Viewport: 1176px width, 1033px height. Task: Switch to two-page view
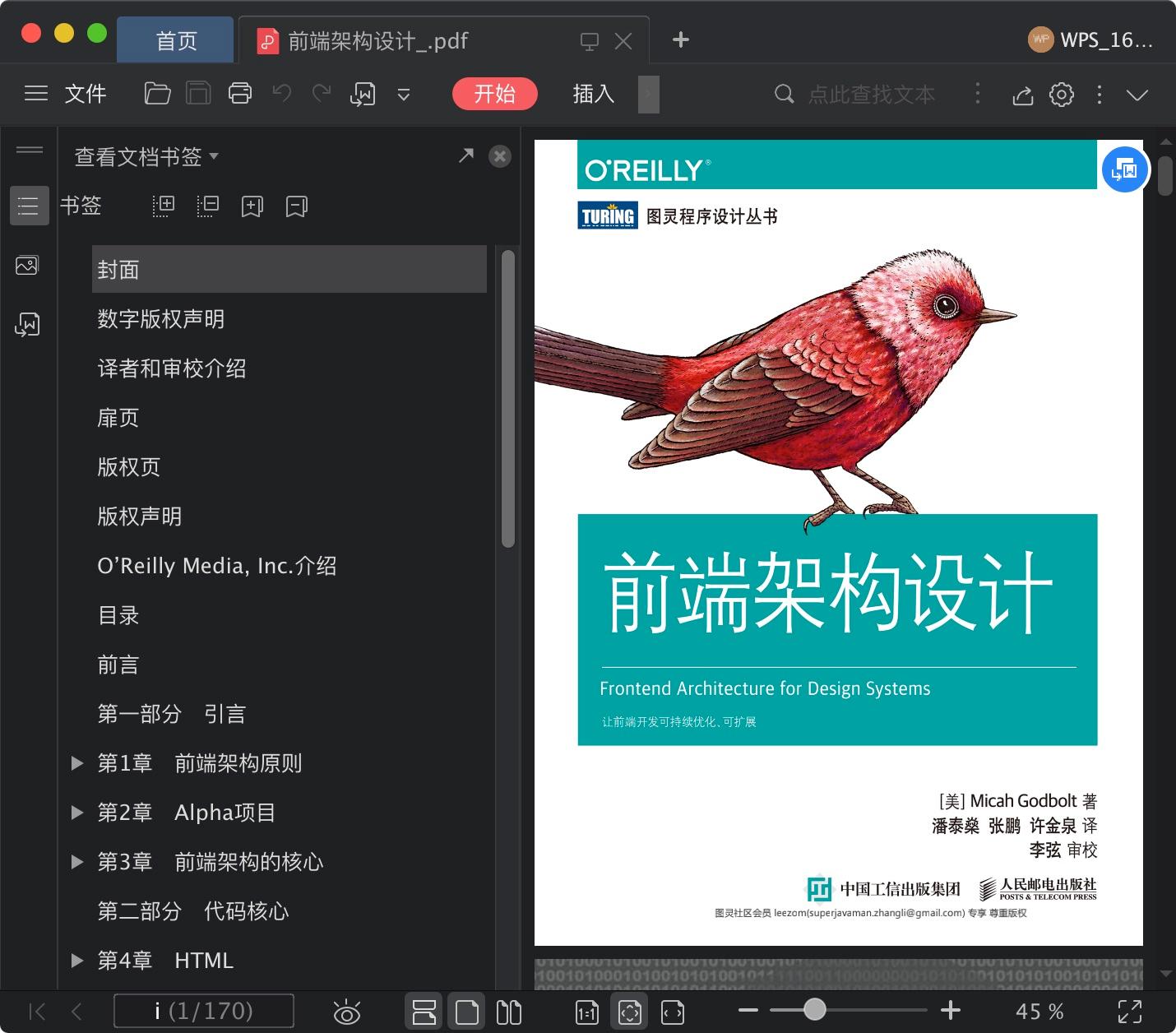click(509, 1012)
